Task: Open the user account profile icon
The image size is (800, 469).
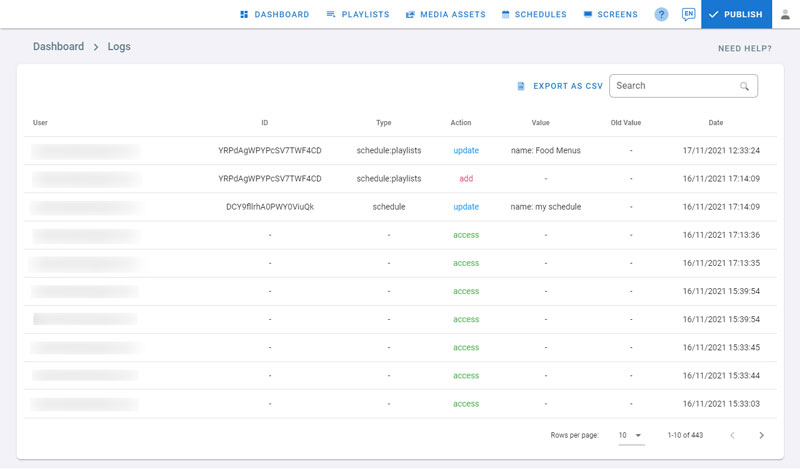Action: (x=785, y=14)
